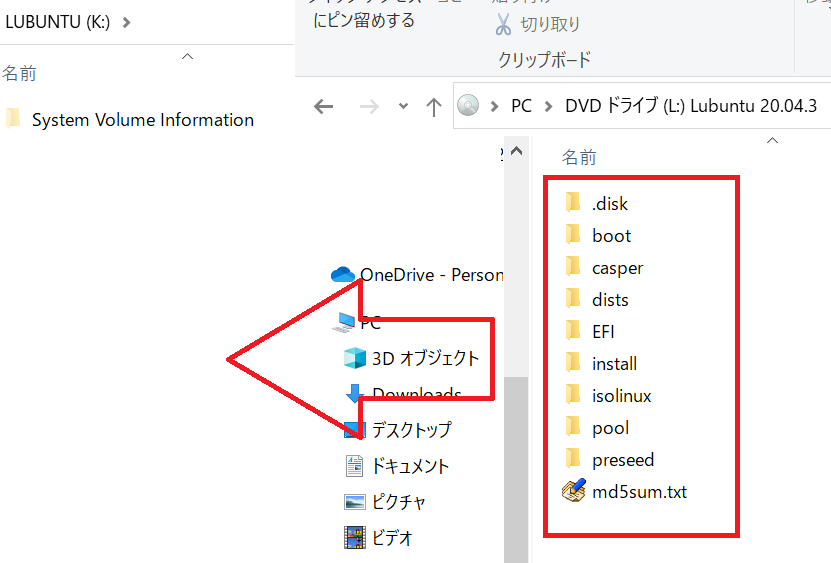This screenshot has width=831, height=563.
Task: Open ドキュメント in navigation pane
Action: tap(410, 466)
